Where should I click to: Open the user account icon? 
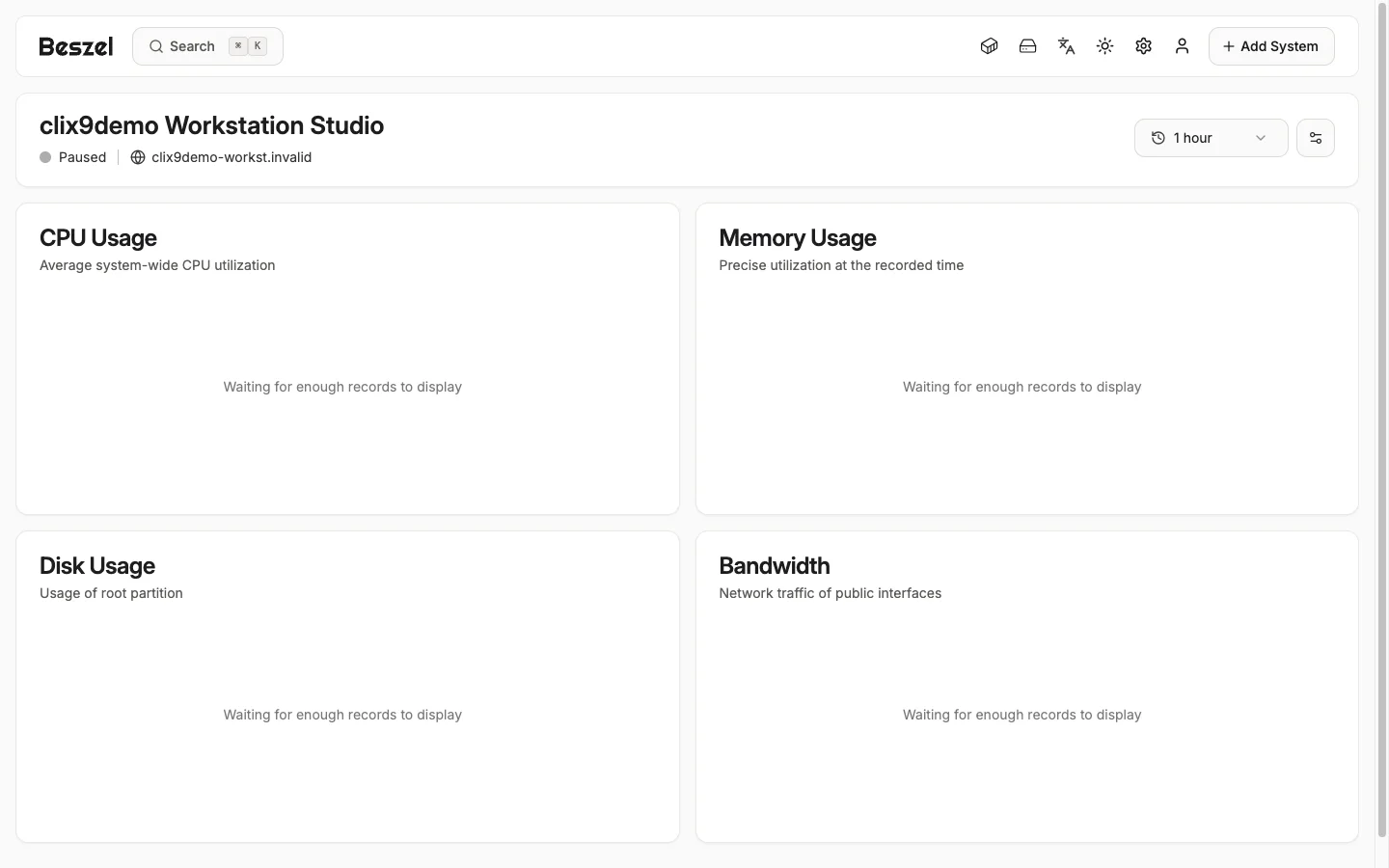point(1182,46)
